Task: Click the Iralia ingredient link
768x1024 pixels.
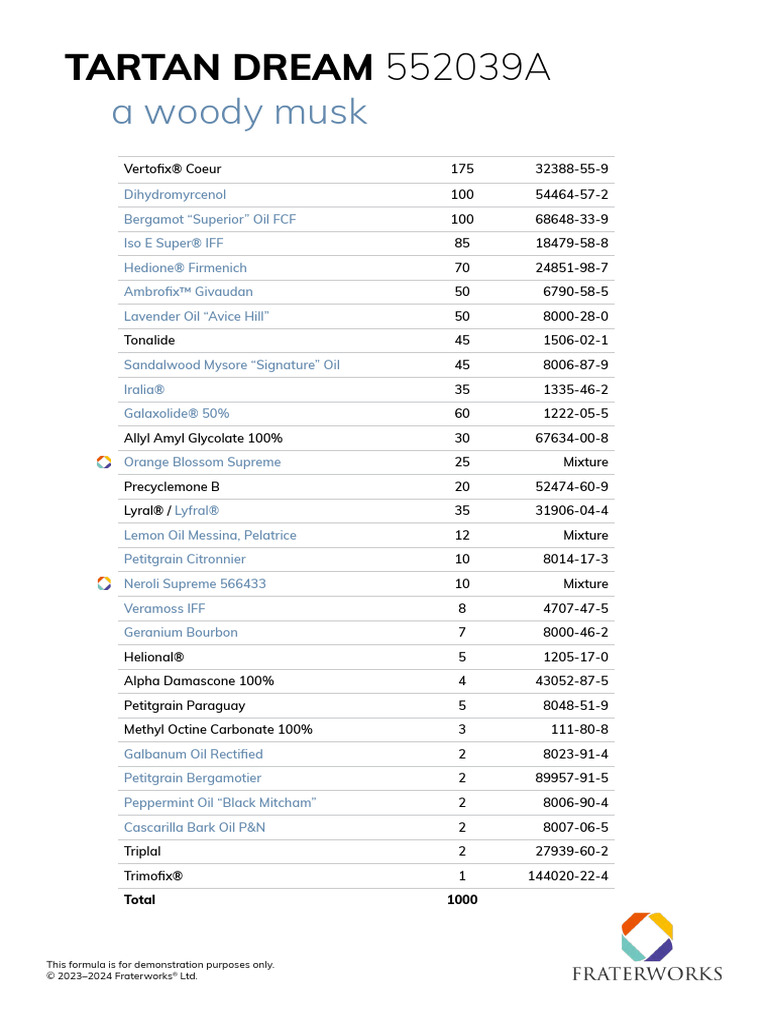Action: tap(144, 389)
